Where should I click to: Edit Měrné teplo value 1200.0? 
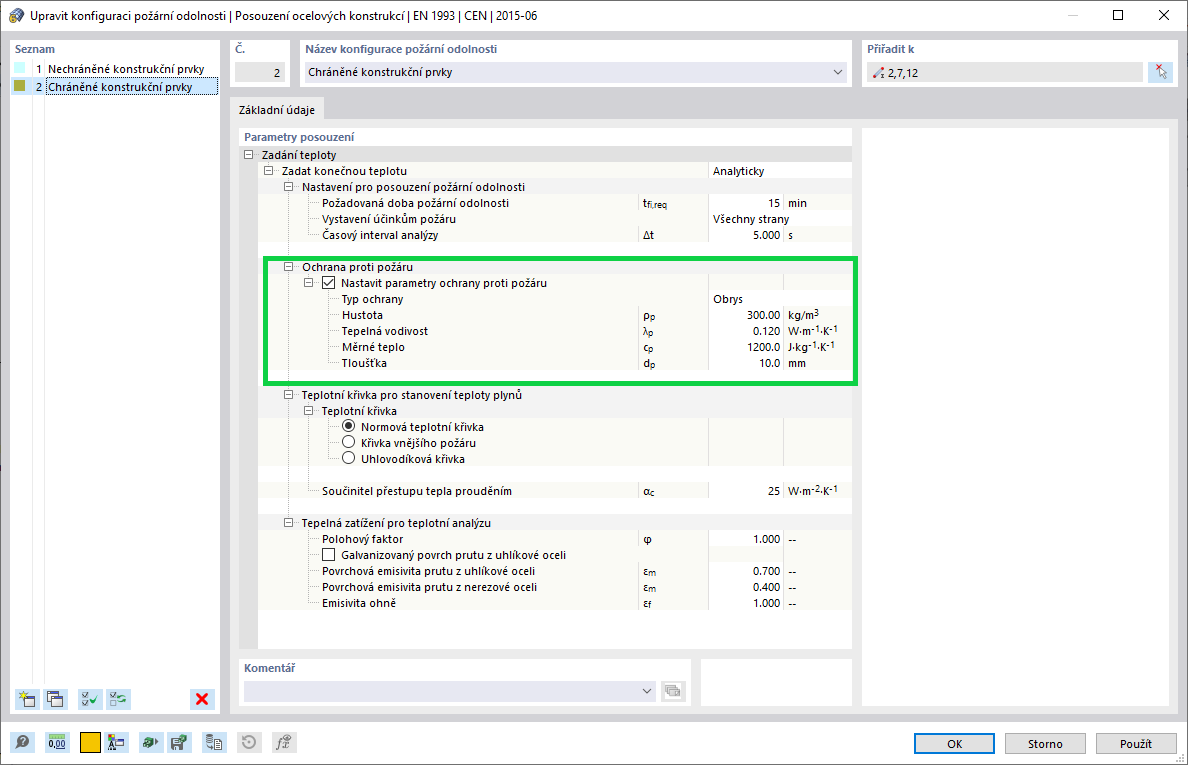click(x=746, y=347)
